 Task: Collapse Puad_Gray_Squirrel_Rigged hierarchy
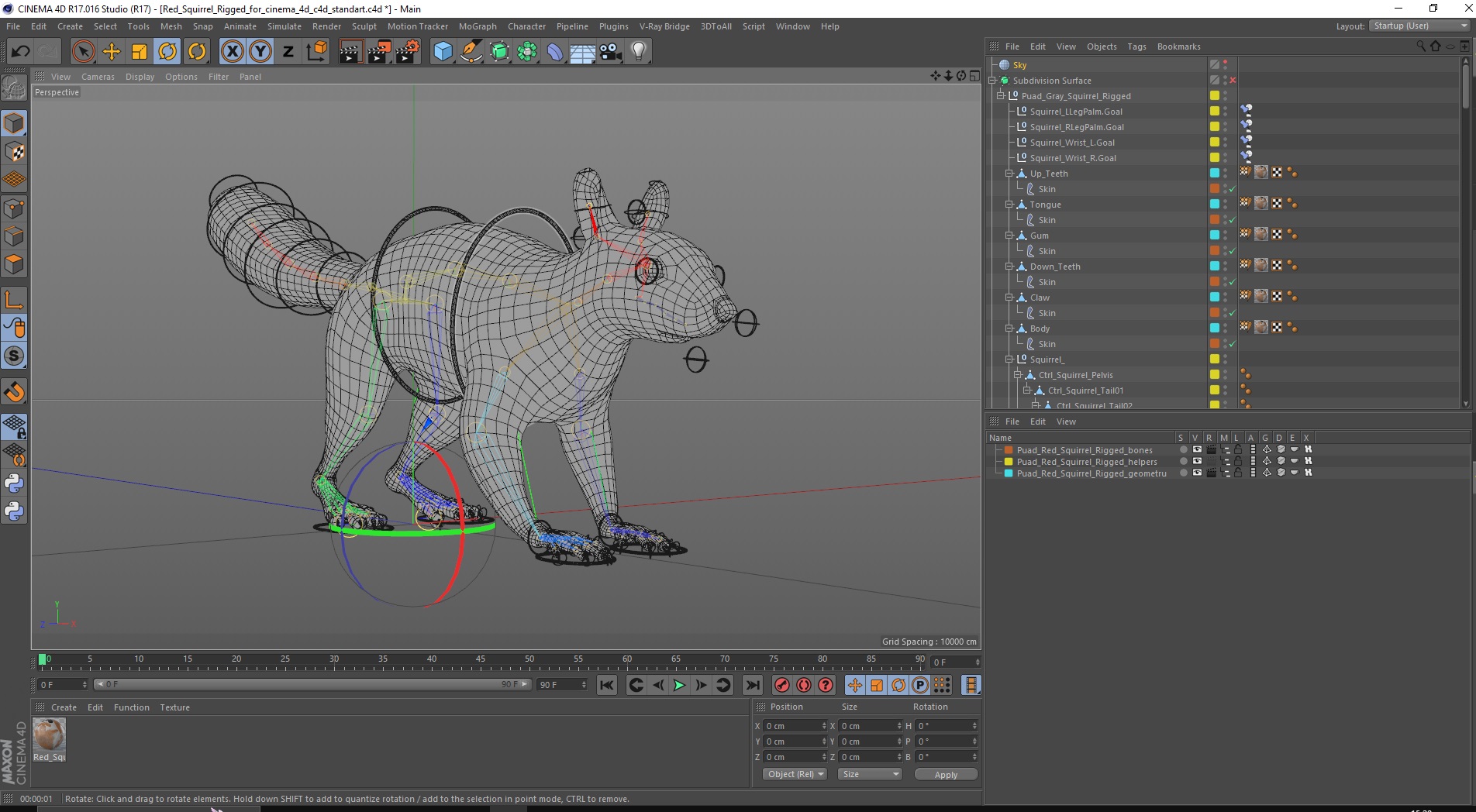point(1001,96)
